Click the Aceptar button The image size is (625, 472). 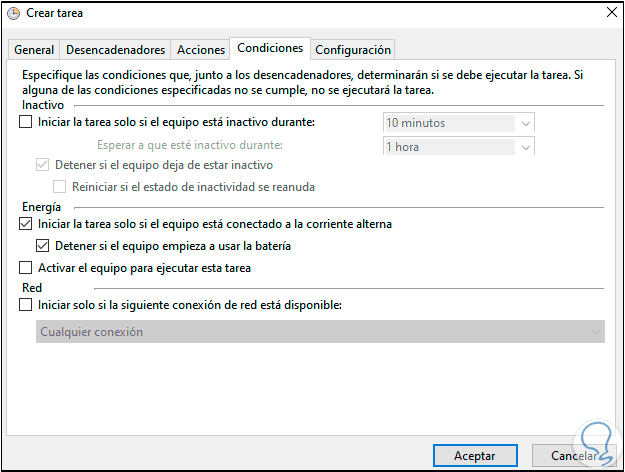[474, 455]
